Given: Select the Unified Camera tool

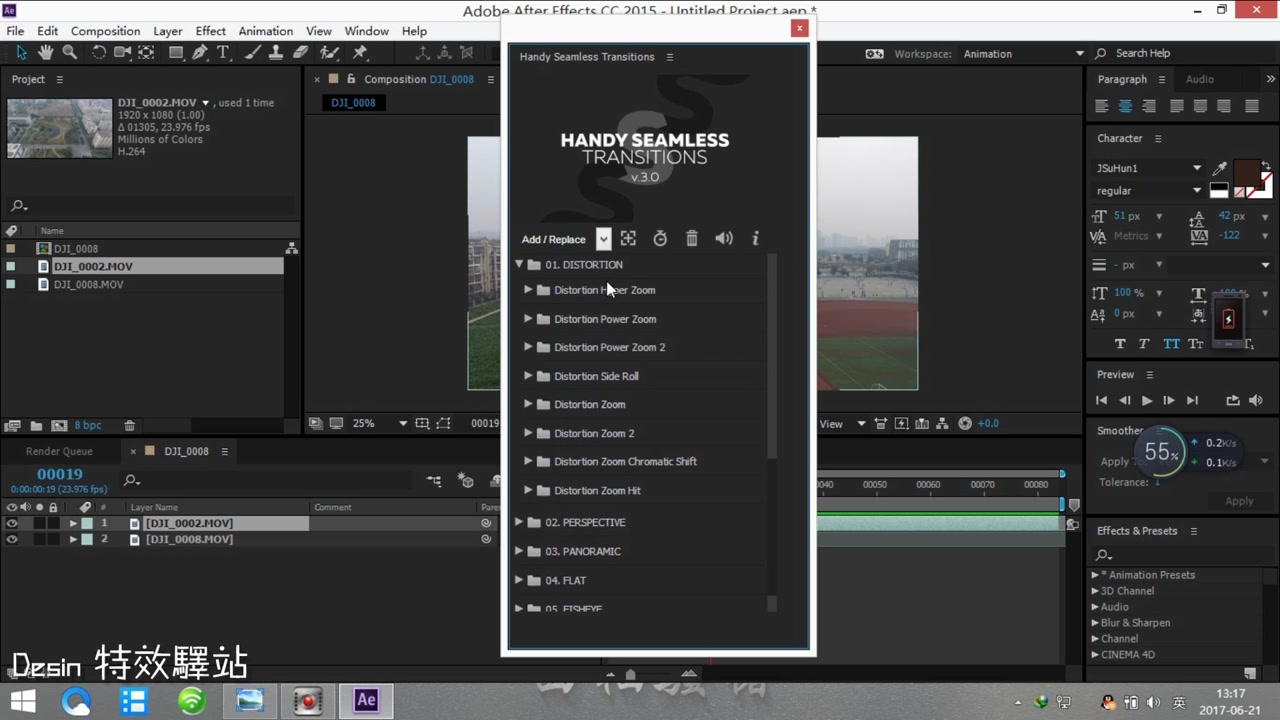Looking at the screenshot, I should 122,52.
